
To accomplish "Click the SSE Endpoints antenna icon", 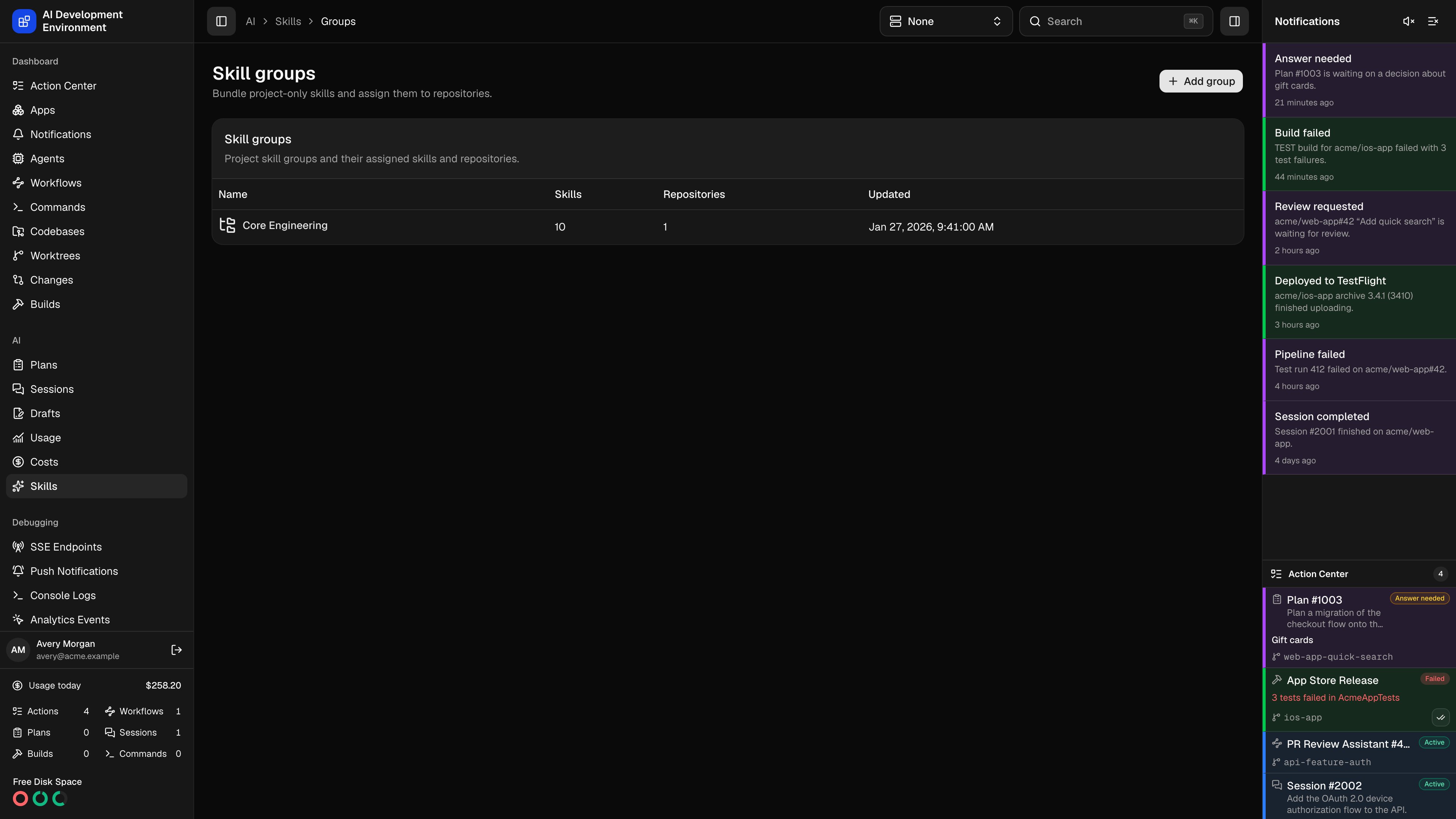I will (x=18, y=547).
